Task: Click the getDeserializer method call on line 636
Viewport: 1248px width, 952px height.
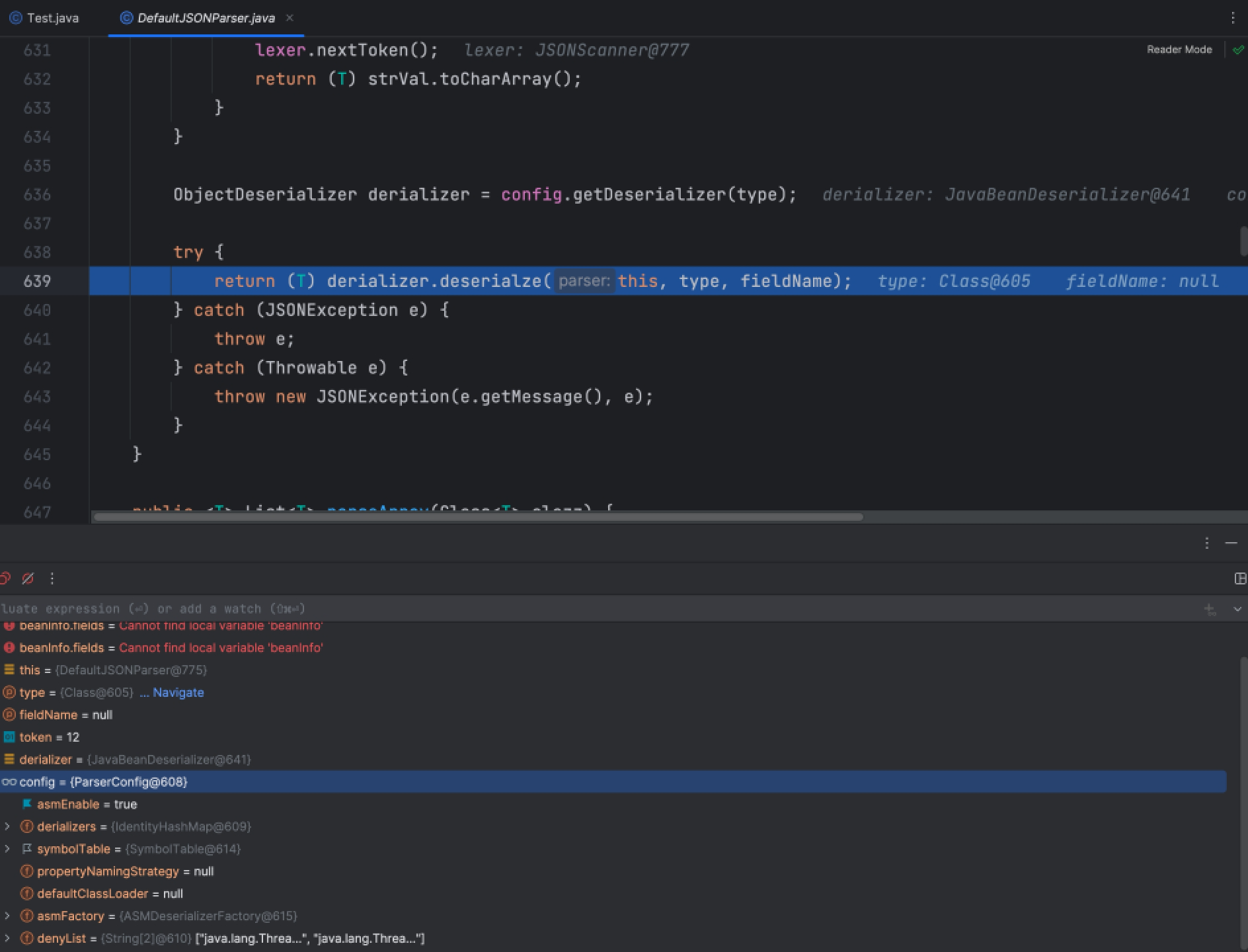Action: [x=650, y=194]
